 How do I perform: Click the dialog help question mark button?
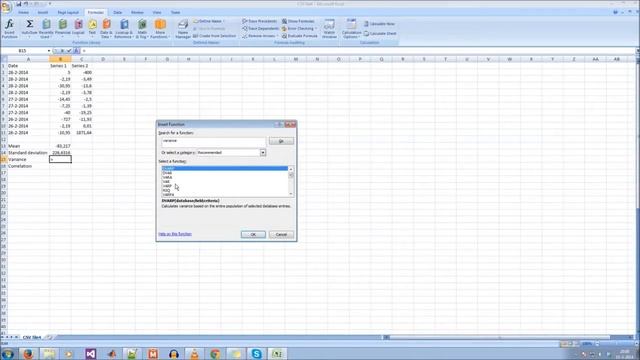point(280,124)
